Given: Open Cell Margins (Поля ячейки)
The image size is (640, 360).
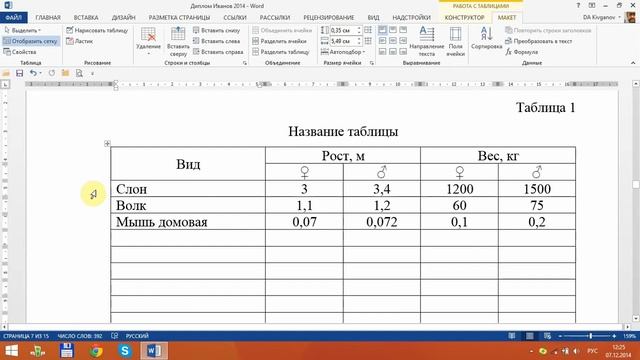Looking at the screenshot, I should (x=456, y=42).
